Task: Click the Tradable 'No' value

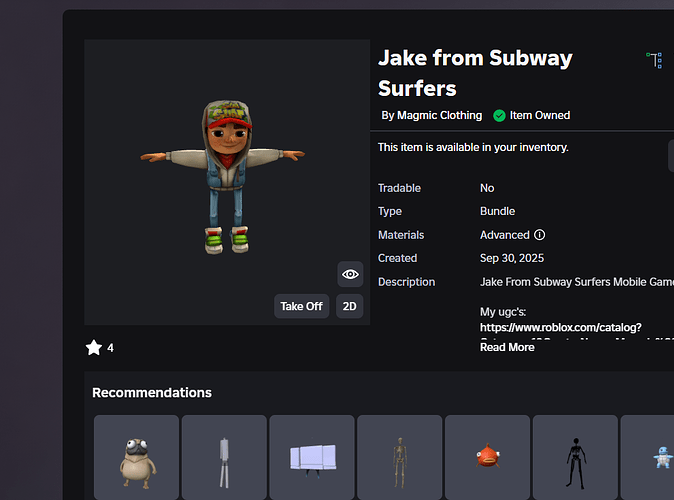Action: [487, 188]
